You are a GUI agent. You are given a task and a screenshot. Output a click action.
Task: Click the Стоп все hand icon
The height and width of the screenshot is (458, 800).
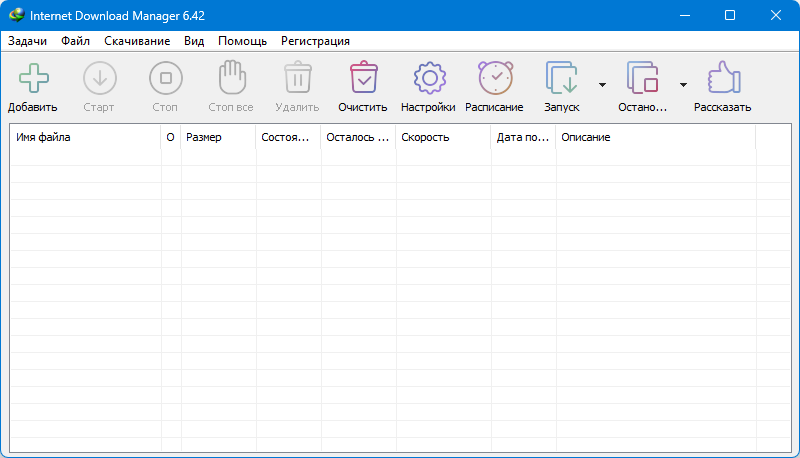coord(232,78)
